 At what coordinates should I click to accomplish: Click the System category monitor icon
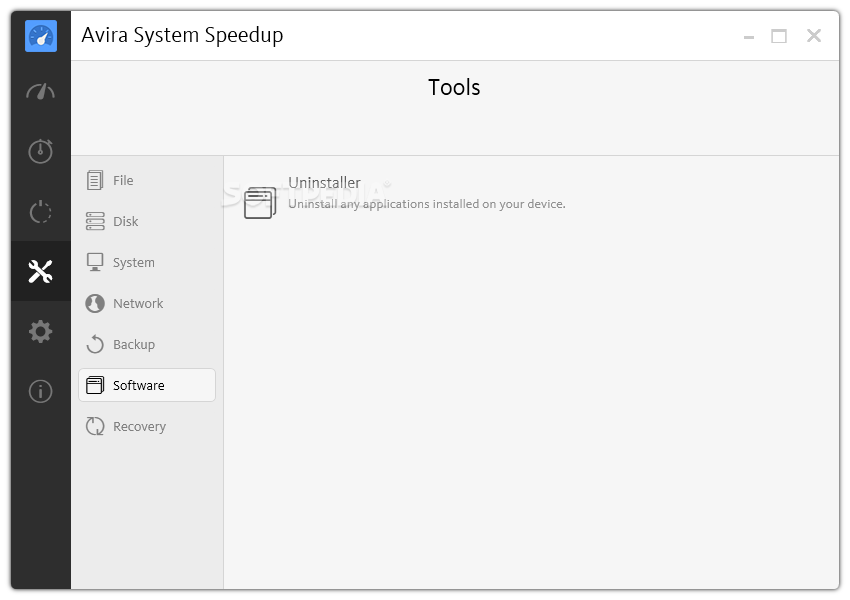pos(95,262)
